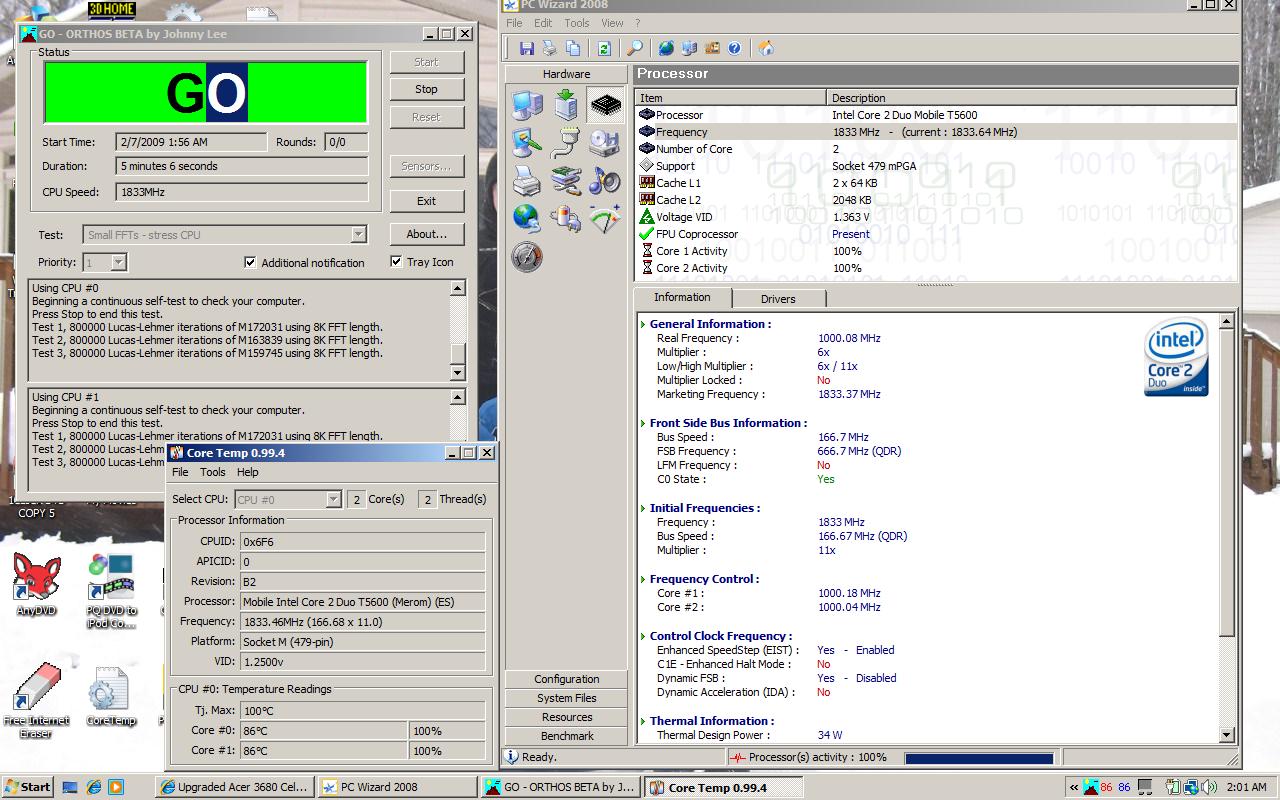Open the I/O Ports cable icon
This screenshot has width=1280, height=800.
pyautogui.click(x=566, y=144)
